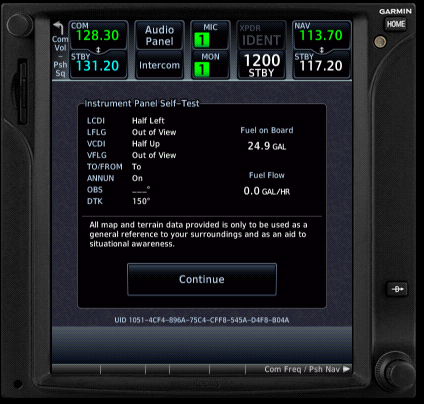Open the transponder code 1200 STBY

(x=261, y=65)
